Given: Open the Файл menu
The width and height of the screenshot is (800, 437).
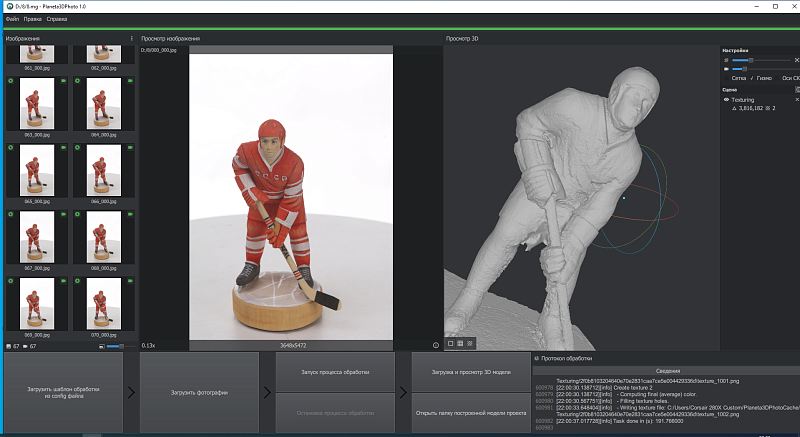Looking at the screenshot, I should [x=12, y=19].
